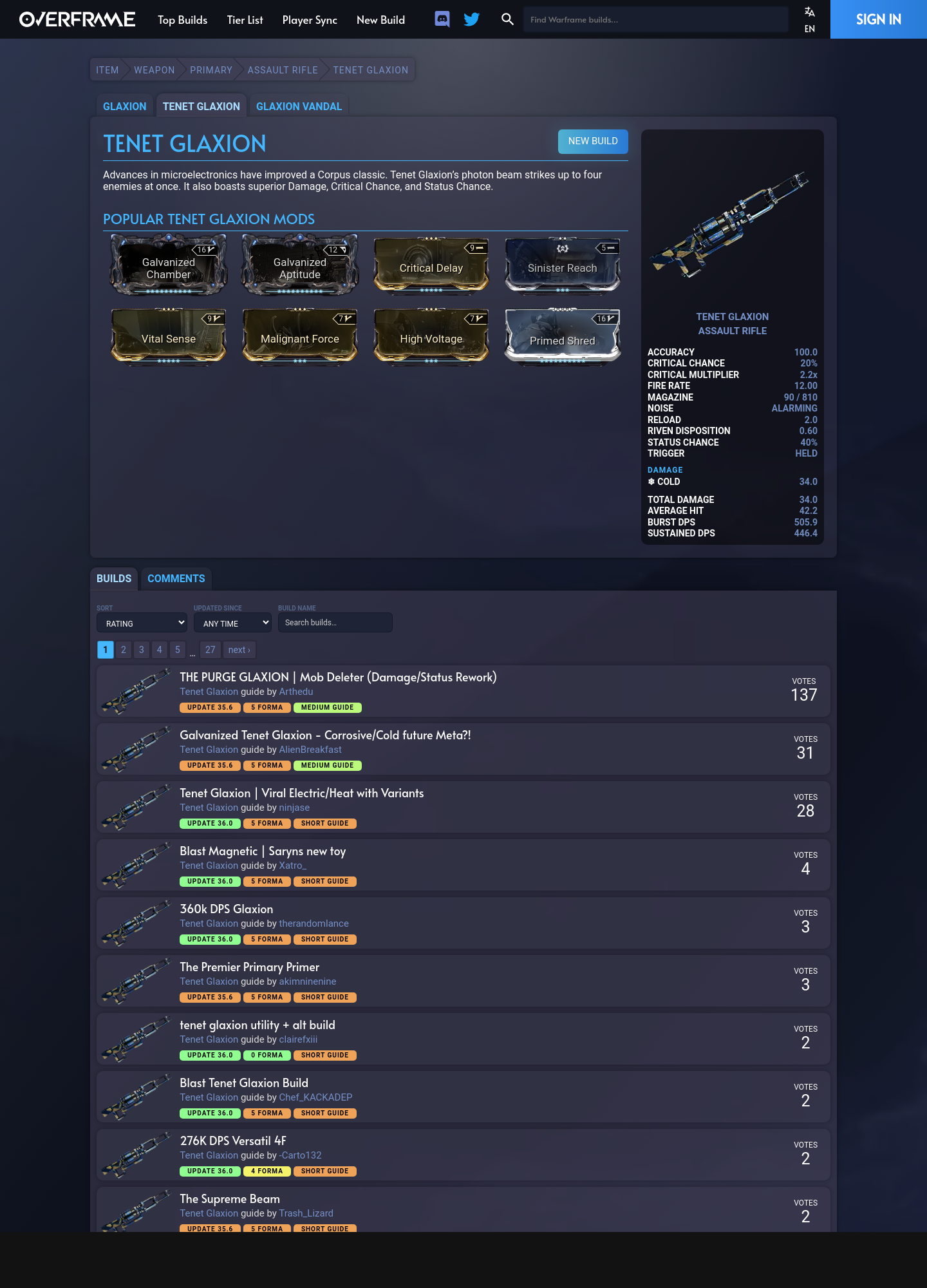This screenshot has height=1288, width=927.
Task: Open Blast Tenet Glaxion Build
Action: pos(244,1083)
